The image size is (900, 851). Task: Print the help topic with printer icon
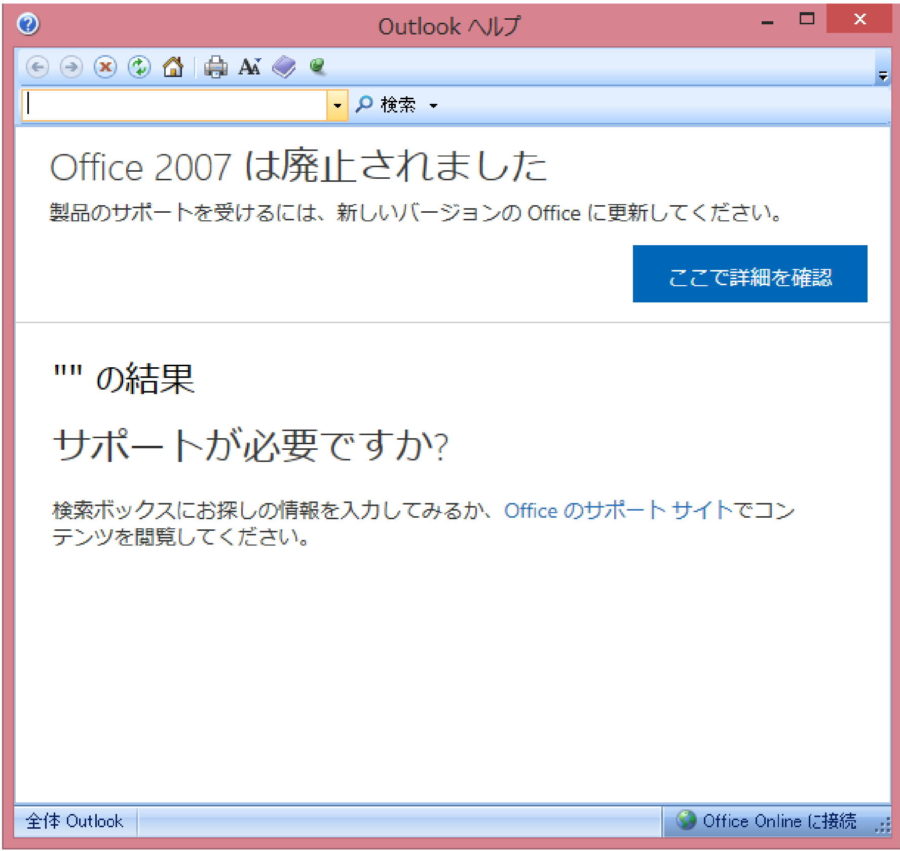tap(216, 67)
